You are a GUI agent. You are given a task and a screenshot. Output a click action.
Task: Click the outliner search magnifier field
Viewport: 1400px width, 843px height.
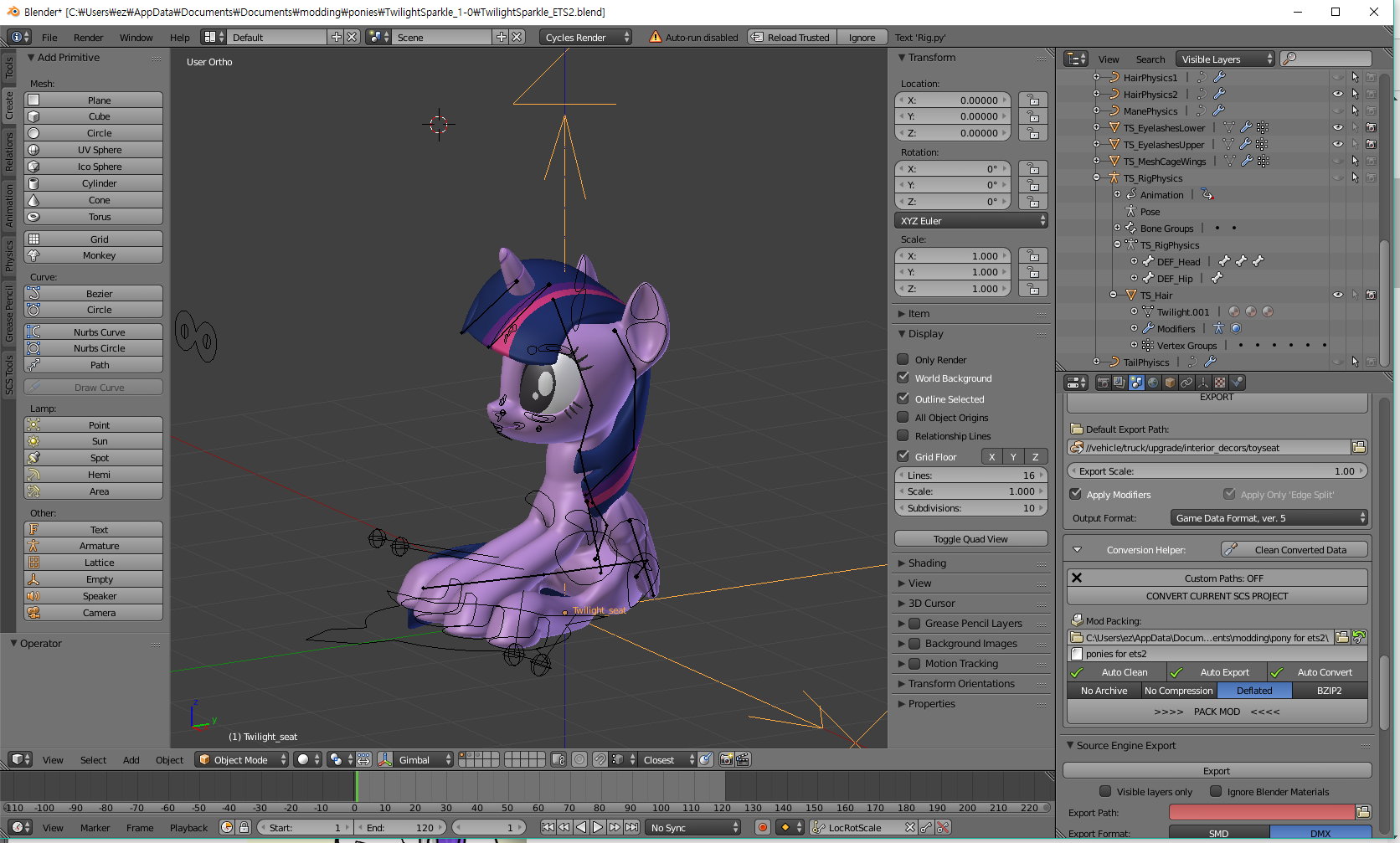tap(1326, 59)
